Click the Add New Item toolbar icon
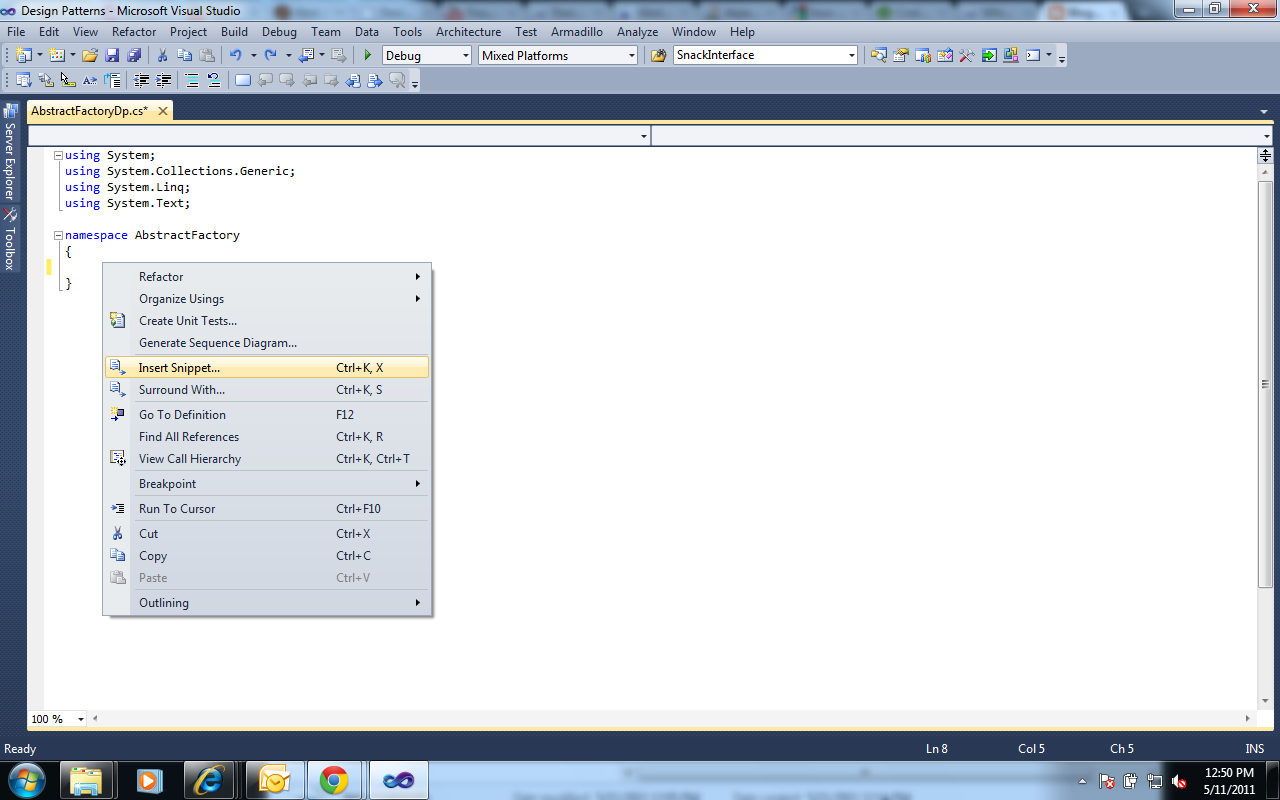This screenshot has height=800, width=1280. click(x=56, y=55)
